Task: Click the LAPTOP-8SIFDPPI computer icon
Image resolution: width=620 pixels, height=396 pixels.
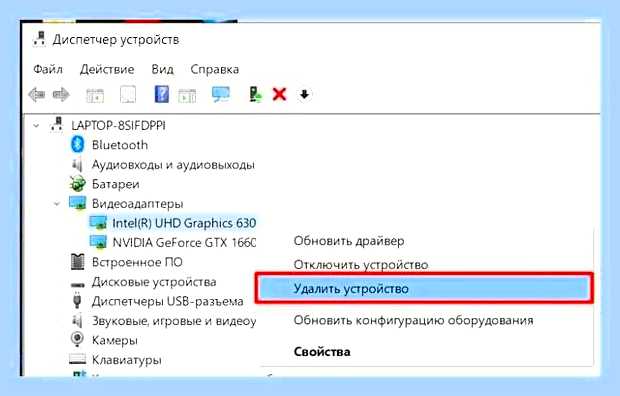Action: click(57, 125)
